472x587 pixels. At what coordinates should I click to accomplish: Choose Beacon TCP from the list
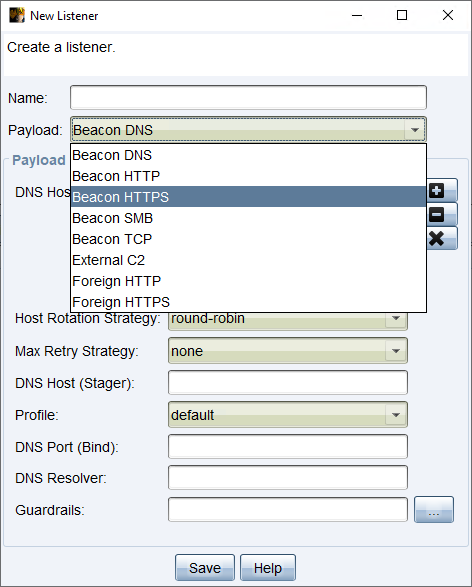[248, 239]
